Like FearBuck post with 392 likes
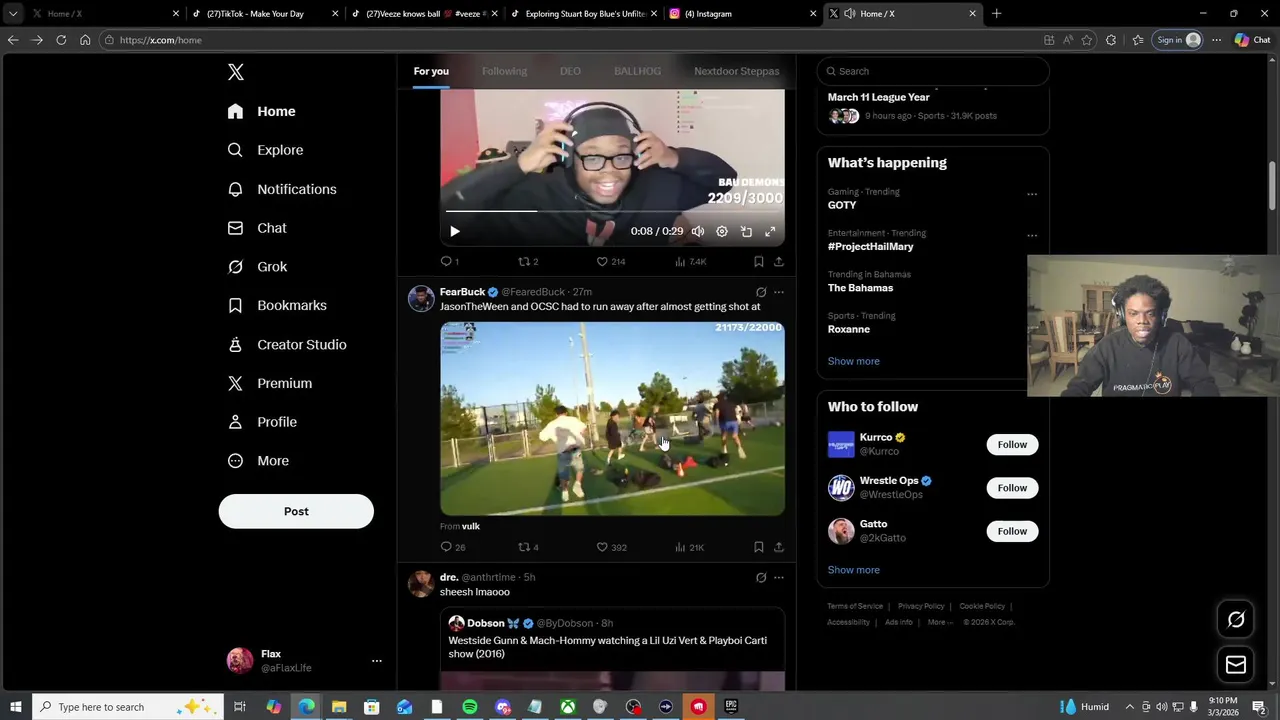The image size is (1280, 720). pyautogui.click(x=611, y=547)
